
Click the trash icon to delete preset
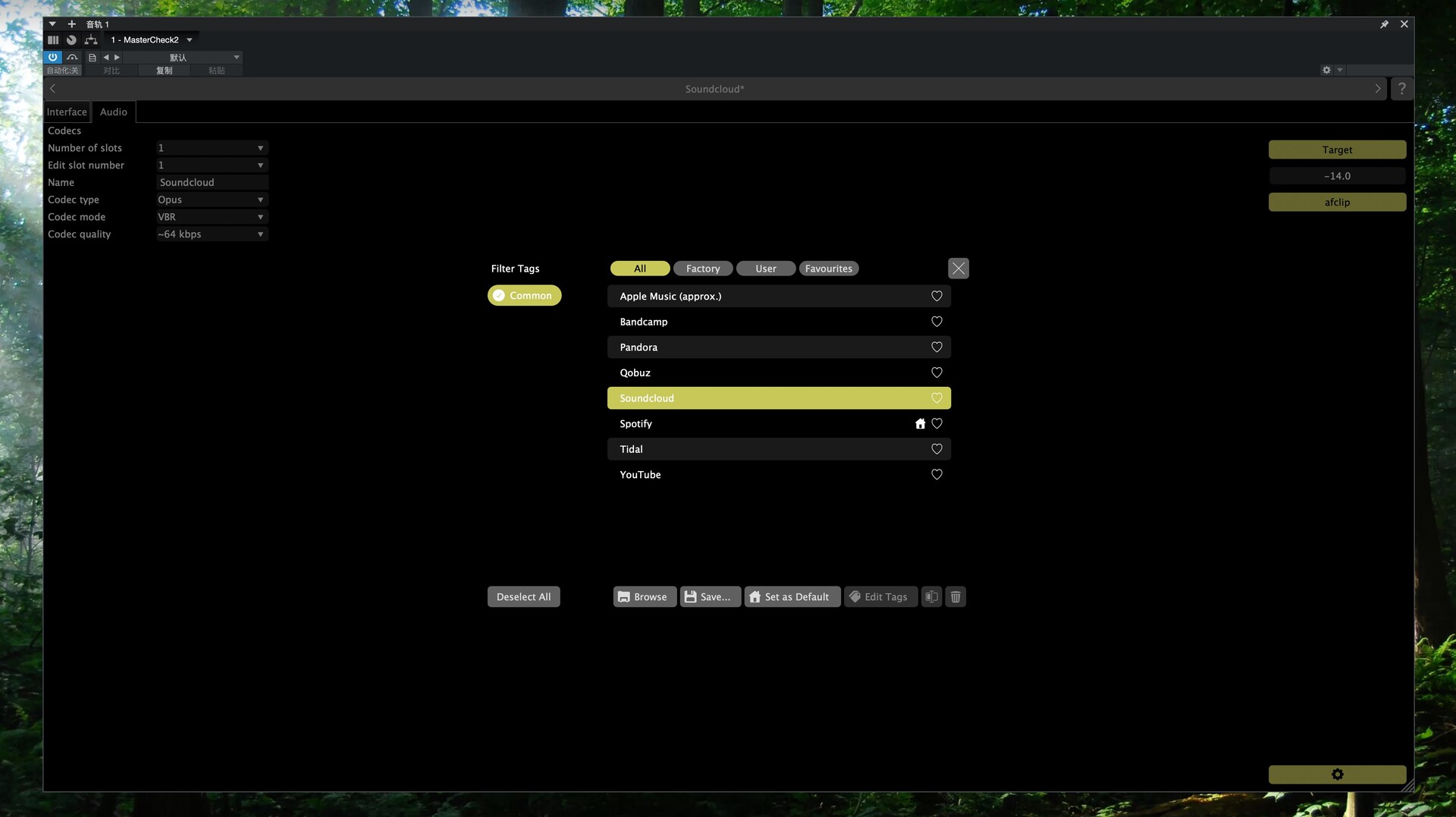[955, 597]
